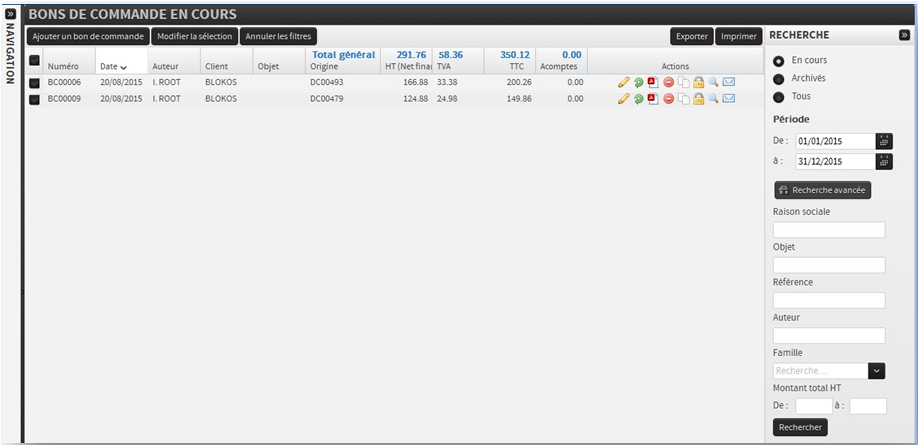919x446 pixels.
Task: Click the duplicate pages icon for BC00009
Action: pyautogui.click(x=683, y=99)
